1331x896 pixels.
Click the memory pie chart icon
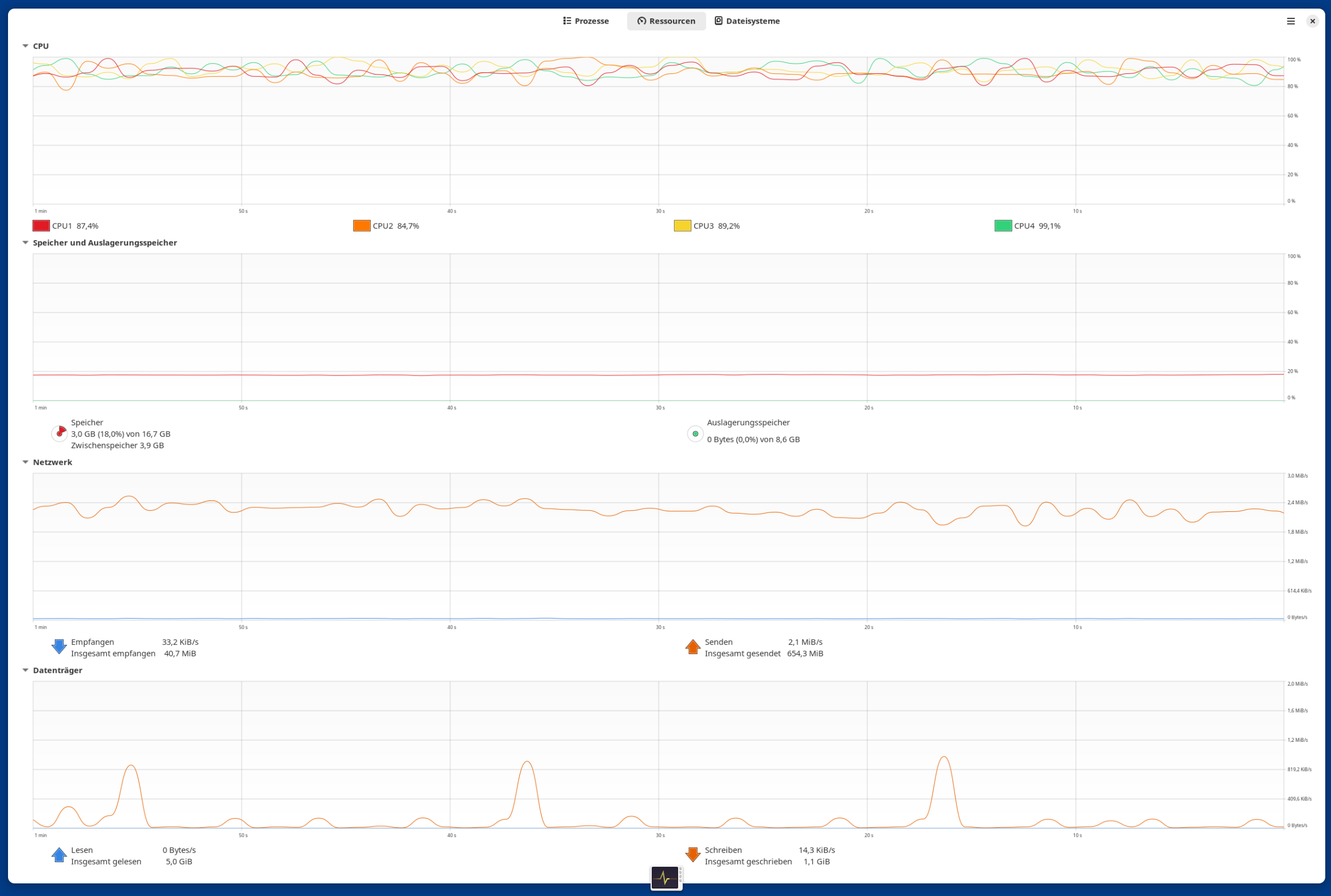click(59, 433)
